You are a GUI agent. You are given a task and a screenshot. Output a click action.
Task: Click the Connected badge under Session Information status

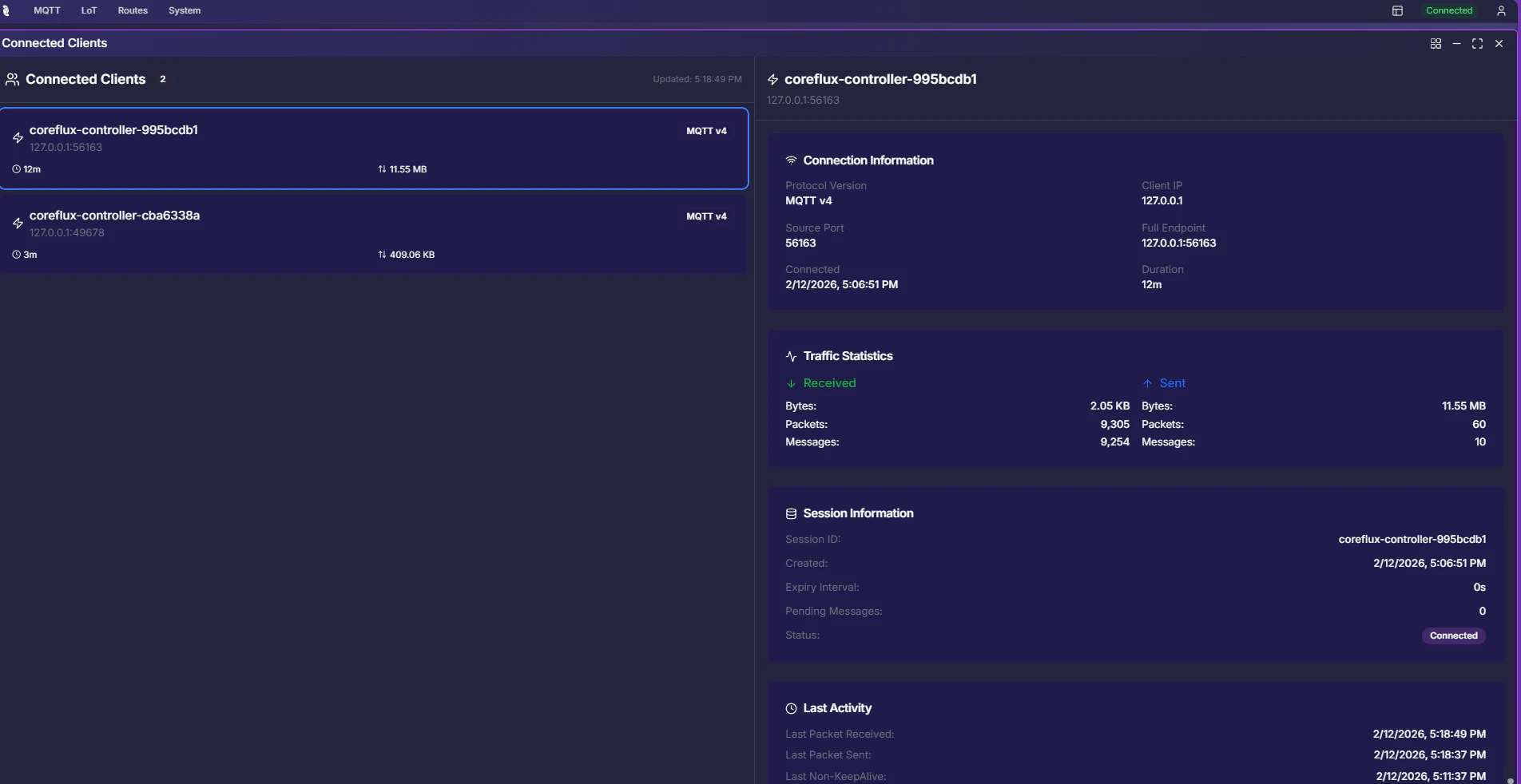[x=1452, y=636]
